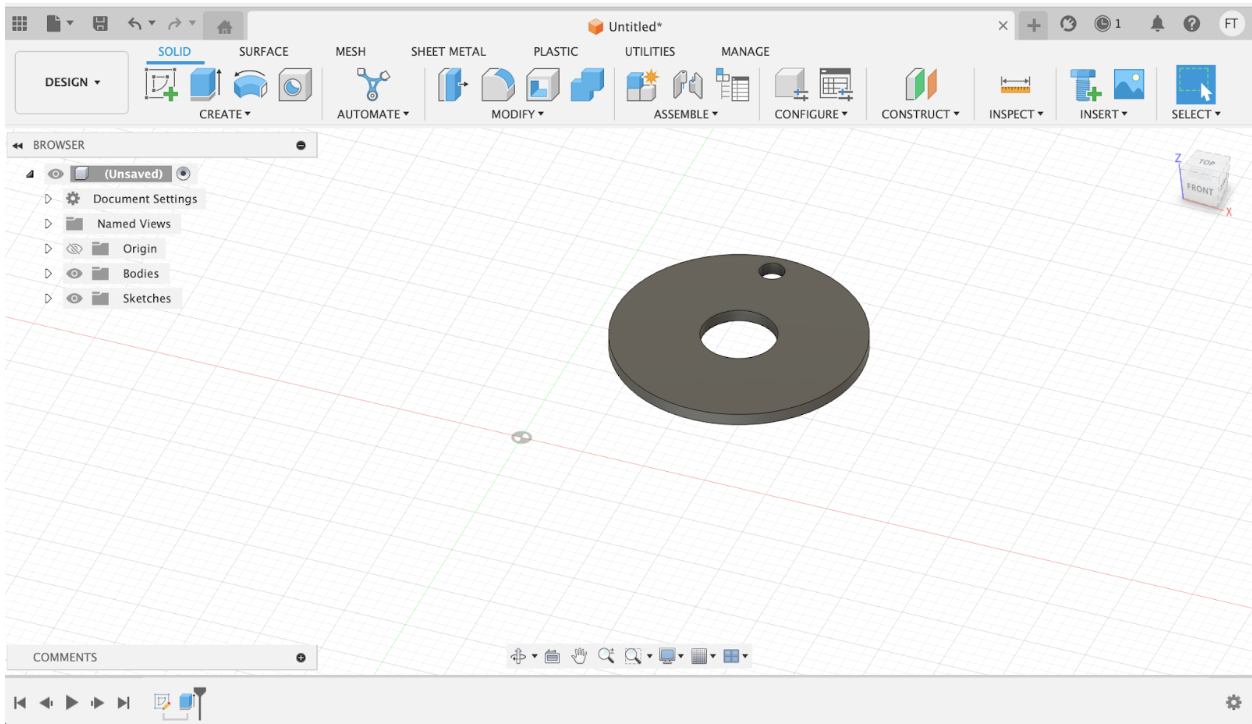This screenshot has height=724, width=1252.
Task: Switch to the PLASTIC tab
Action: point(555,52)
